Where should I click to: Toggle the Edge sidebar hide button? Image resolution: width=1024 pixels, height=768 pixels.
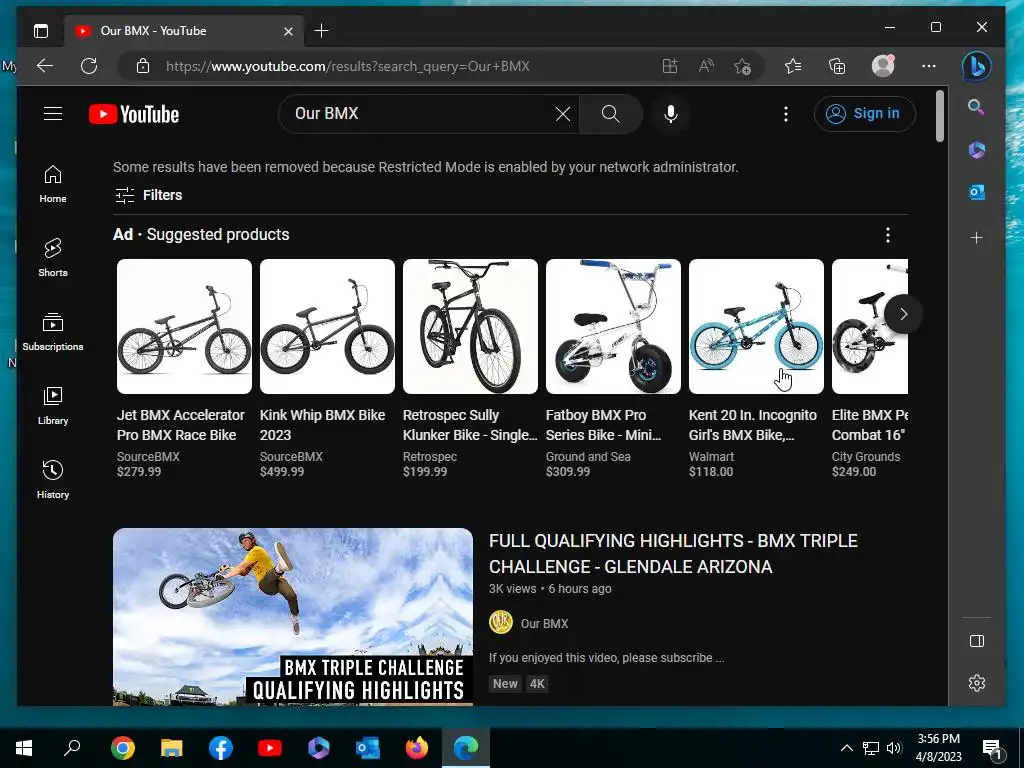point(977,641)
